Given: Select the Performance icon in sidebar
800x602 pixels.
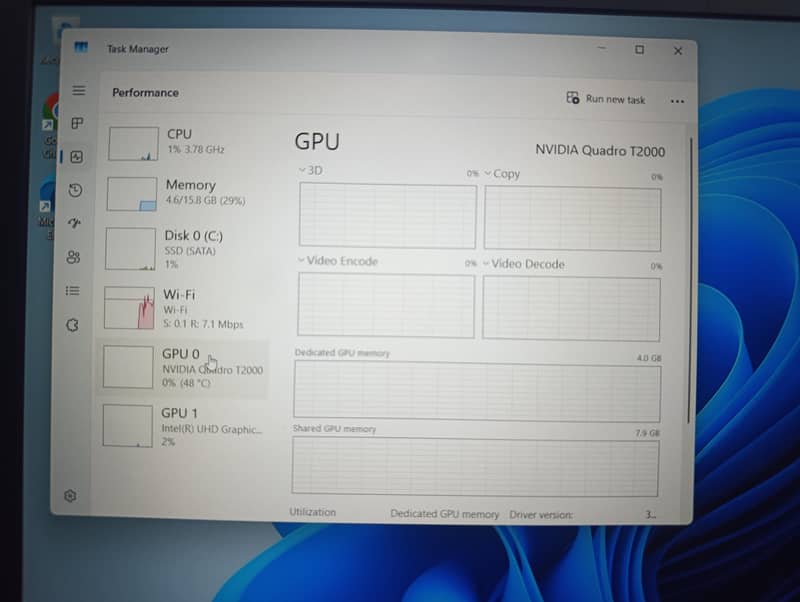Looking at the screenshot, I should [x=77, y=156].
